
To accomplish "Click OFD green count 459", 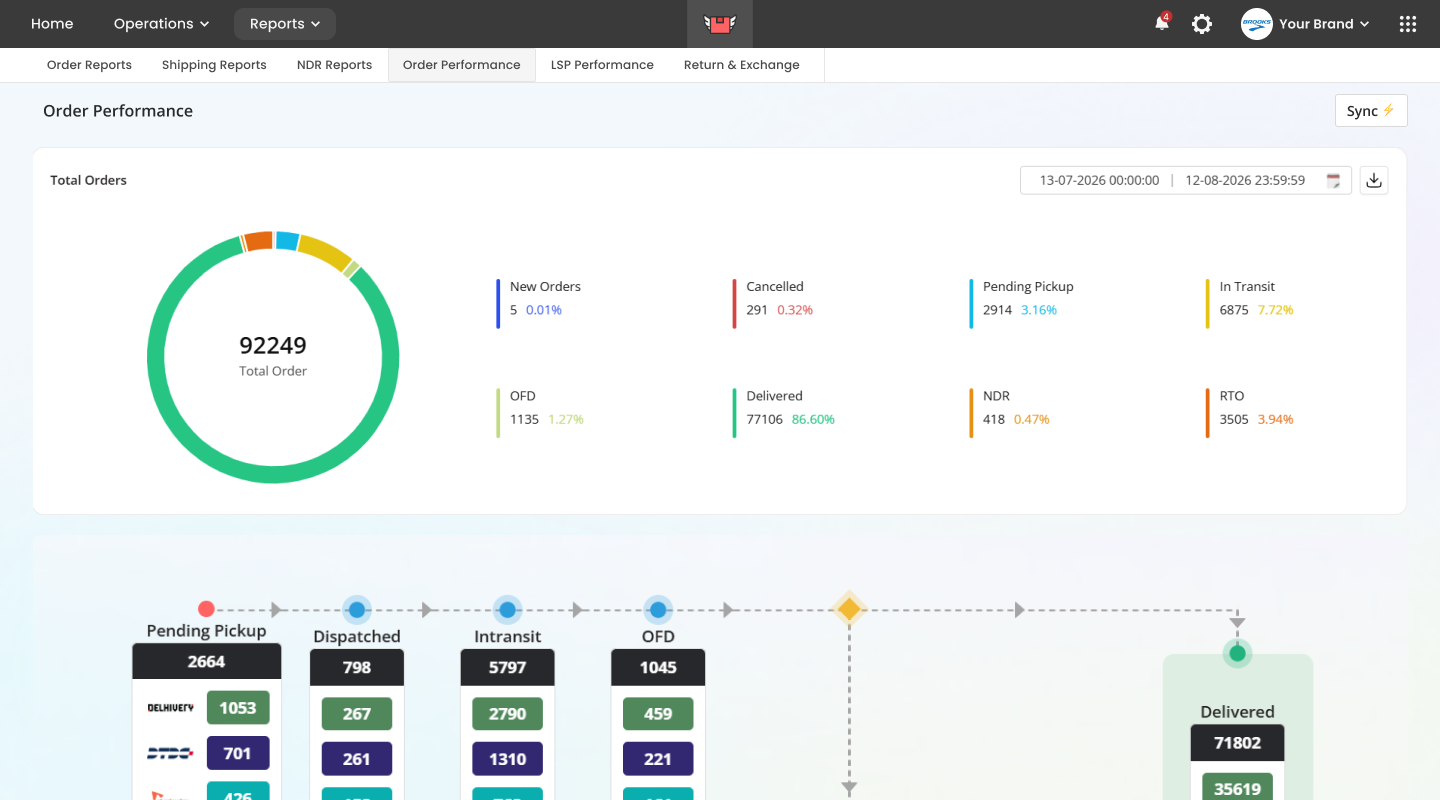I will coord(658,714).
